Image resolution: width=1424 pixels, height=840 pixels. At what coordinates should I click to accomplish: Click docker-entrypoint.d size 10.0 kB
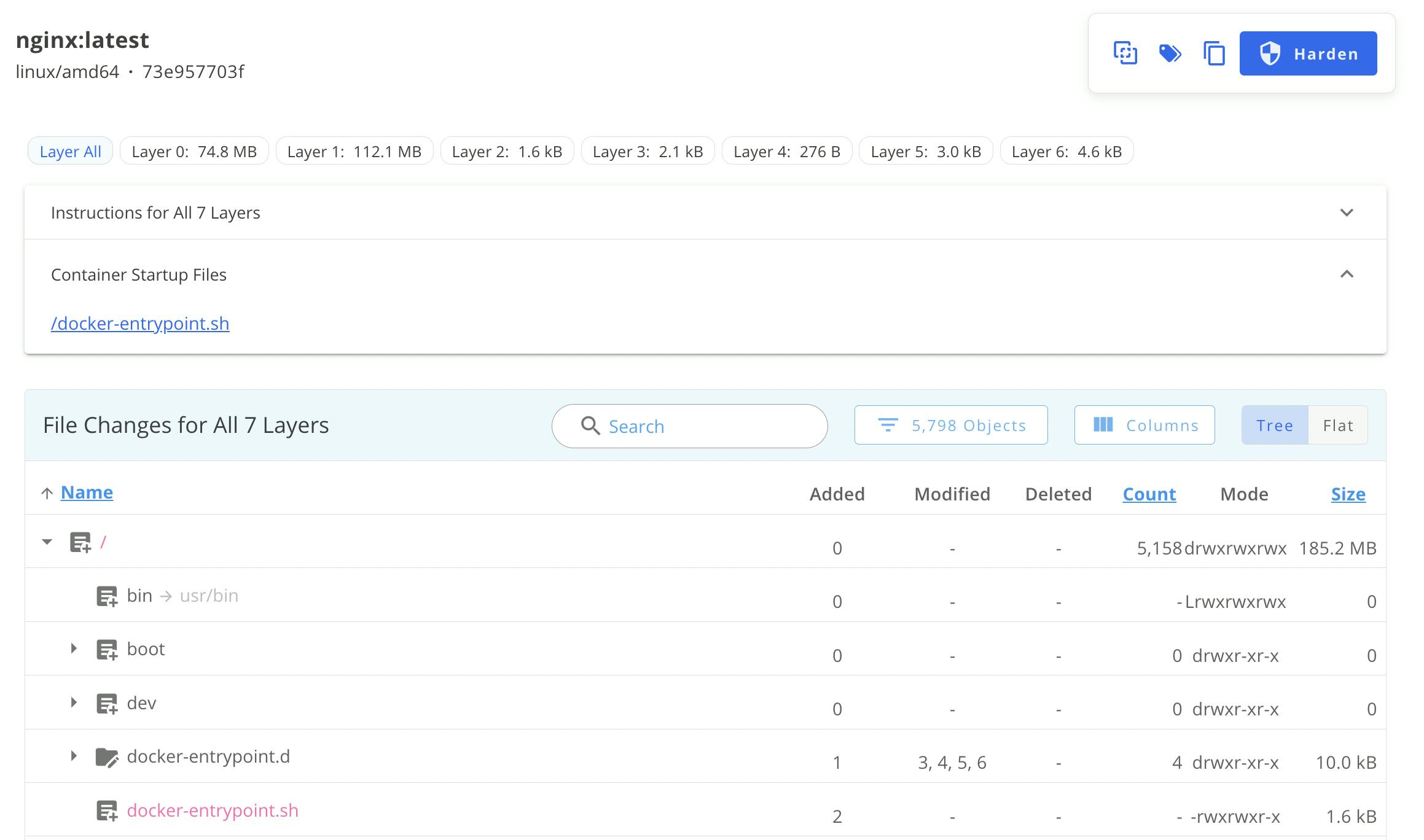[x=1346, y=763]
